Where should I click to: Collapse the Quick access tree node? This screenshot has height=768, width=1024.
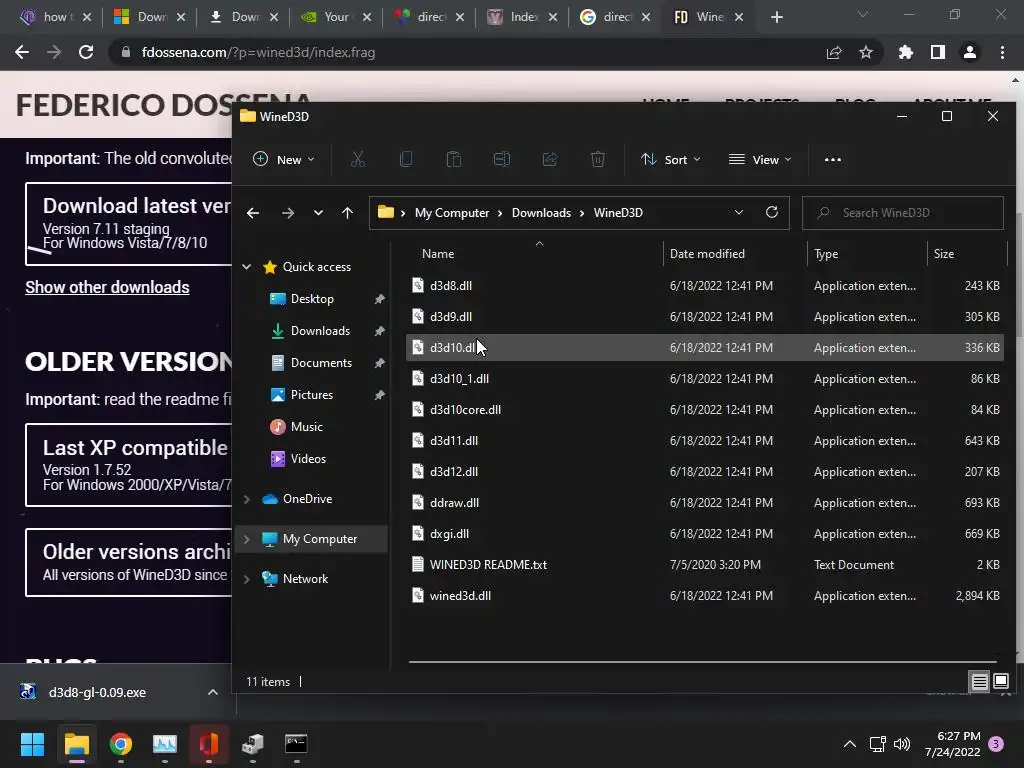click(x=247, y=266)
